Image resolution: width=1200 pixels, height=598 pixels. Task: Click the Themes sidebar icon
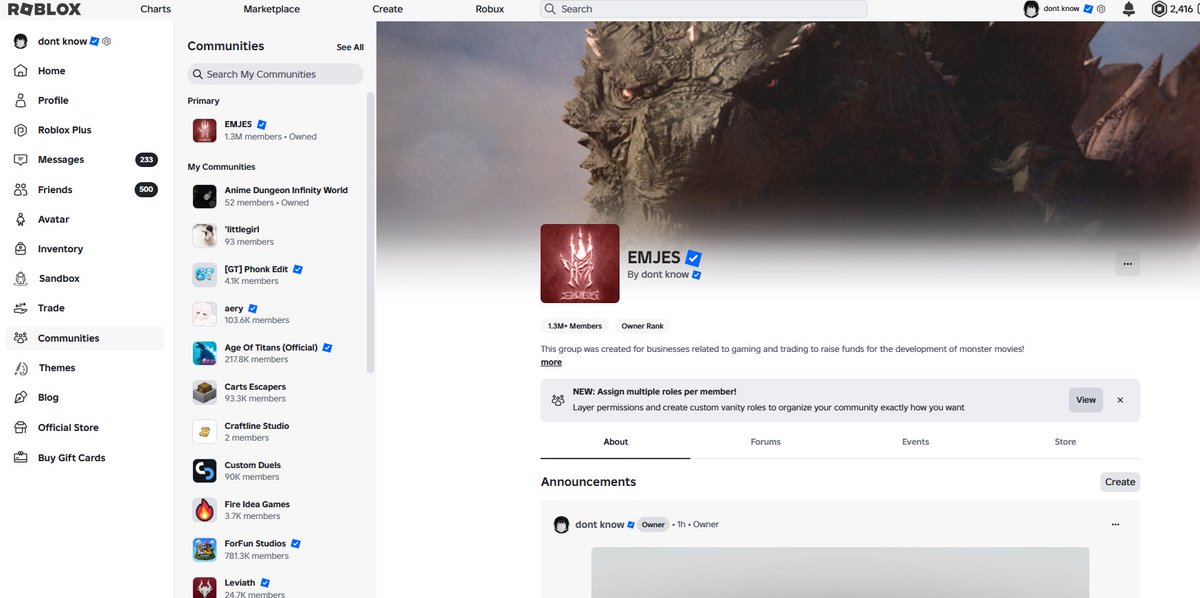[20, 368]
